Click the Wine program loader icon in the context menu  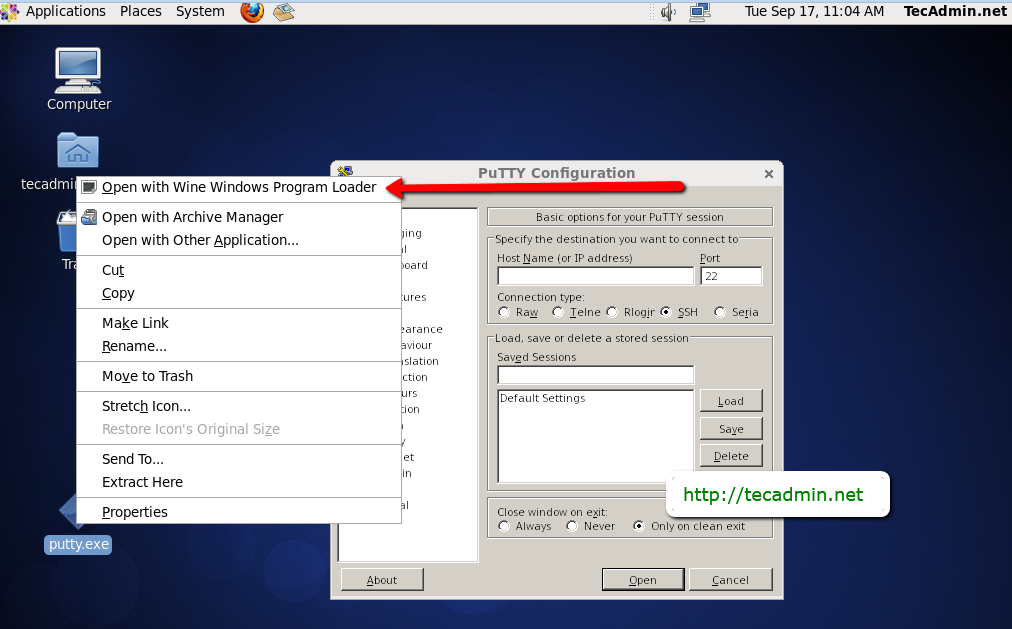click(x=89, y=188)
